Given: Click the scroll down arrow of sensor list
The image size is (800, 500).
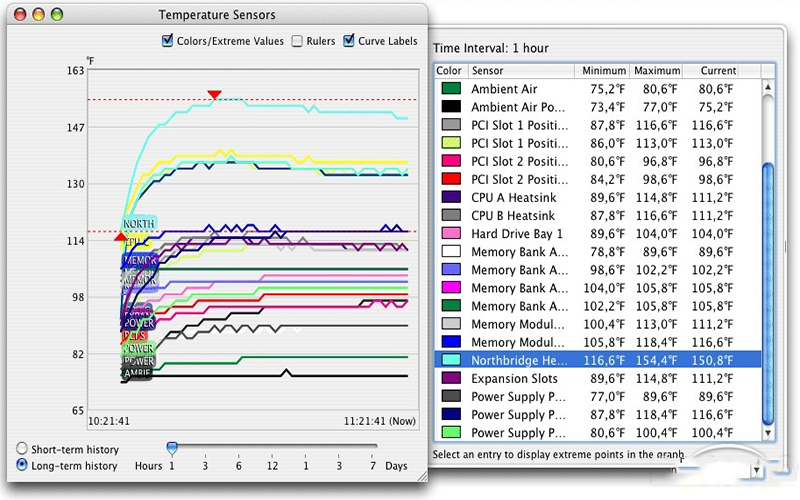Looking at the screenshot, I should tap(768, 433).
